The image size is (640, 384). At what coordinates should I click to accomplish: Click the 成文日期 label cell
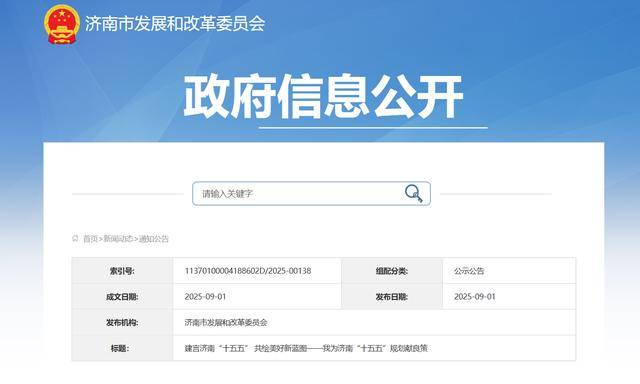[x=122, y=297]
